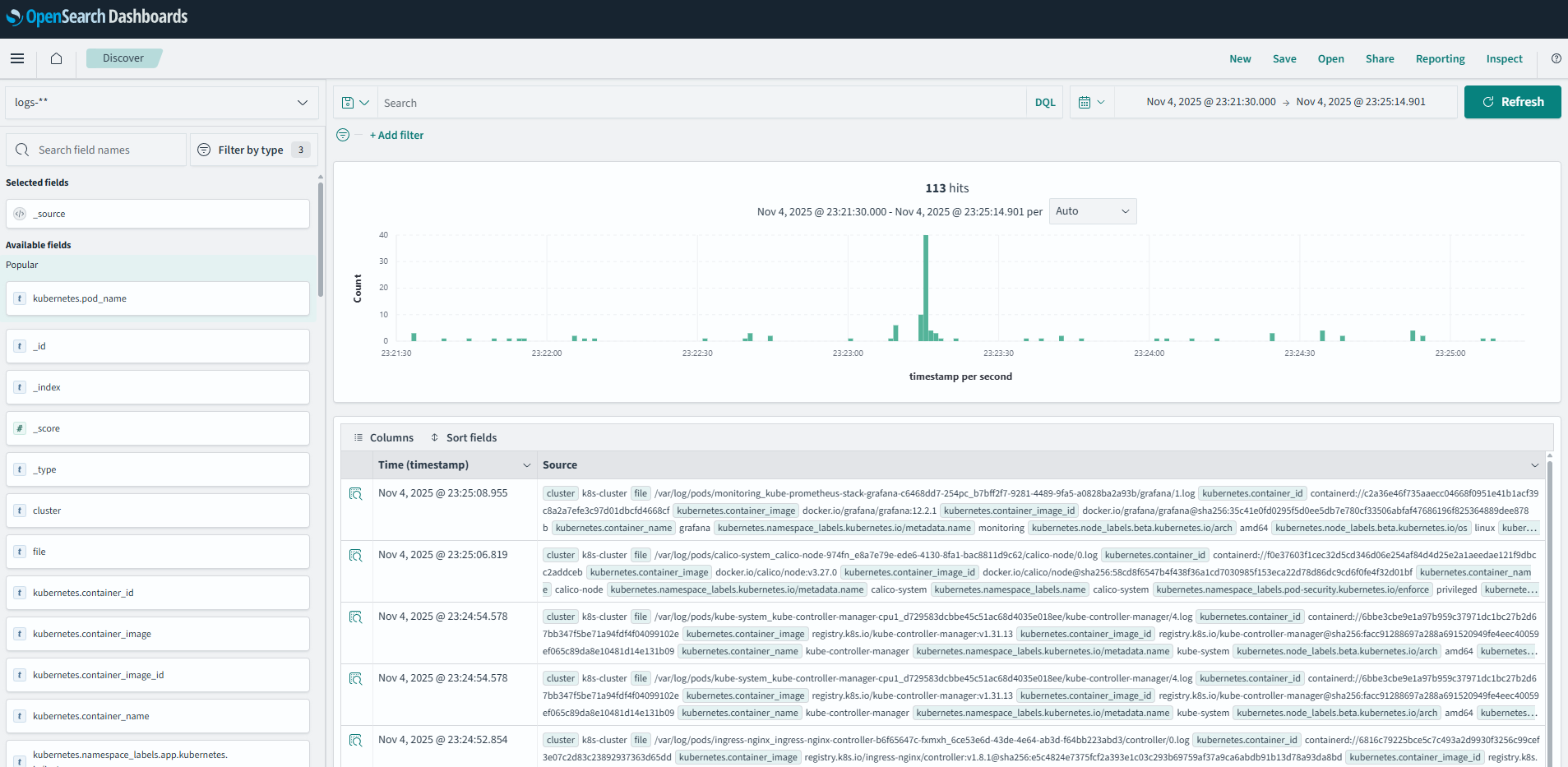The image size is (1568, 767).
Task: Open the Auto interval dropdown
Action: tap(1093, 211)
